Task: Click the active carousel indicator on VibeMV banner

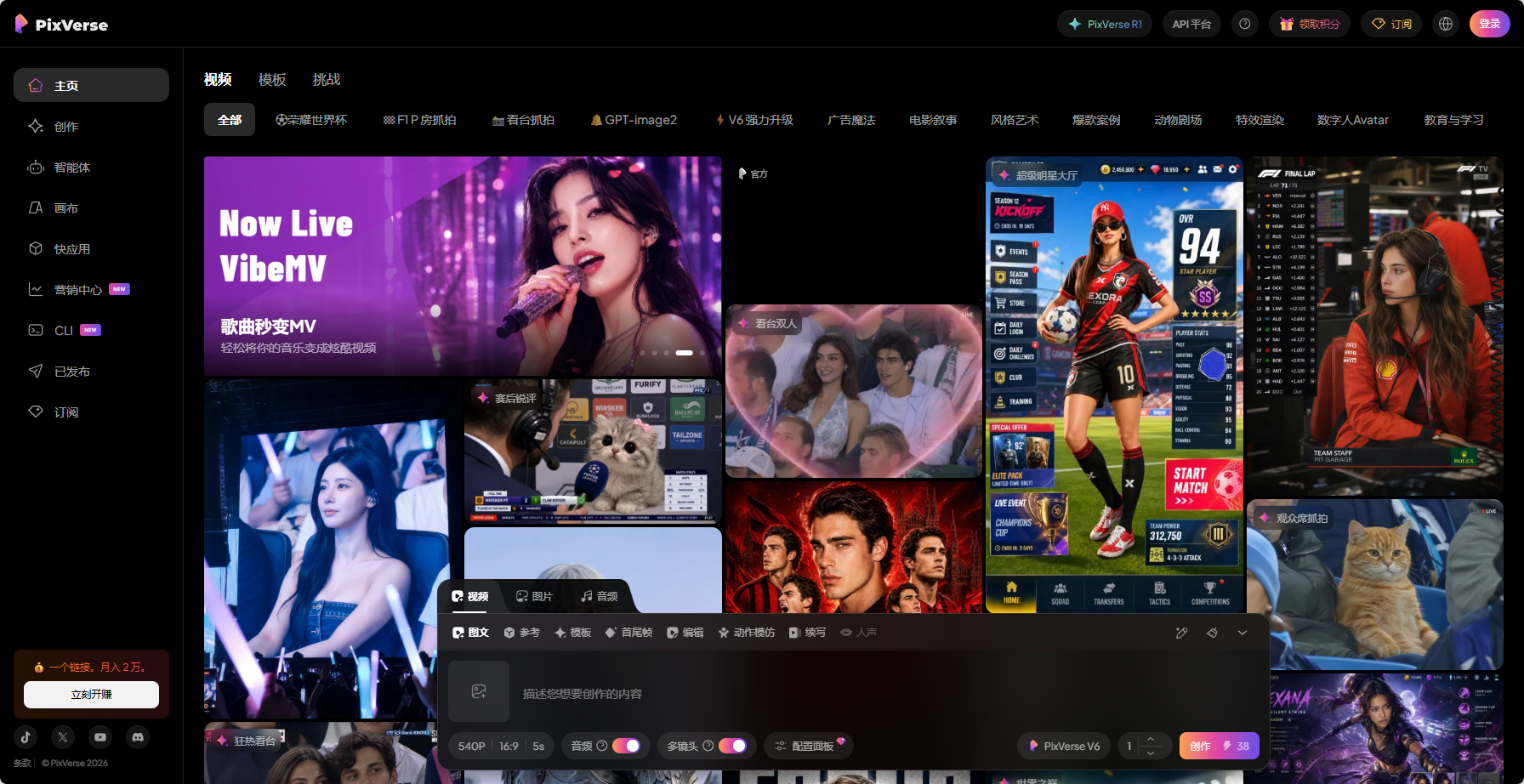Action: (x=685, y=352)
